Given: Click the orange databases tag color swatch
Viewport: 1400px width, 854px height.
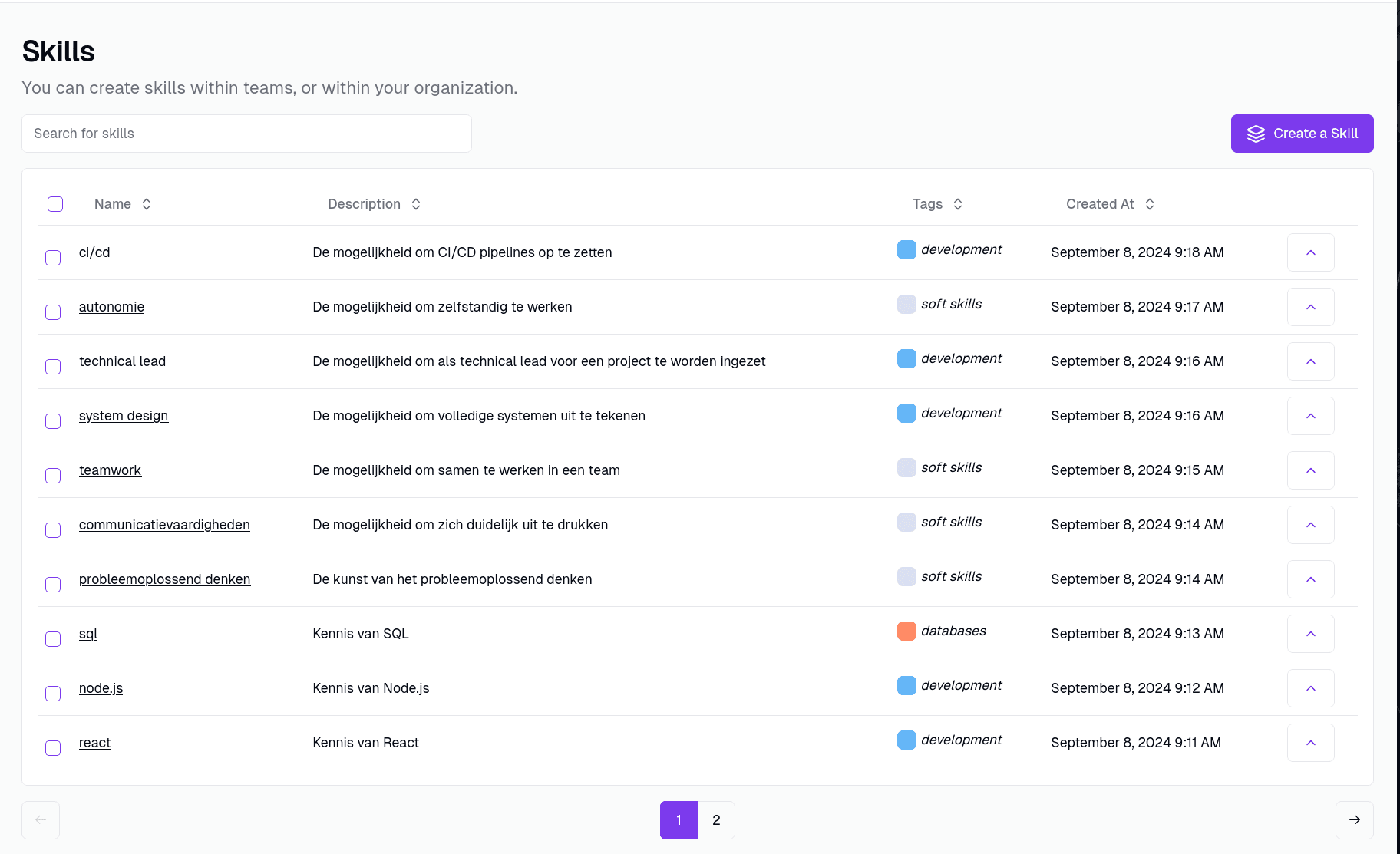Looking at the screenshot, I should [x=906, y=631].
